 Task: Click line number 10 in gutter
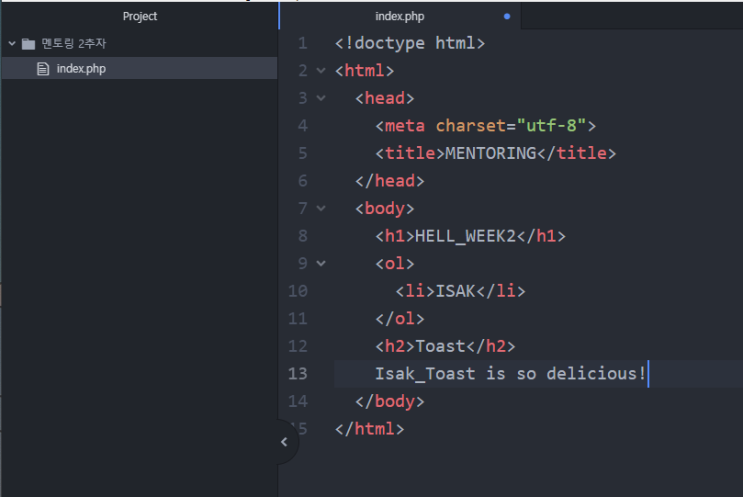(x=298, y=291)
